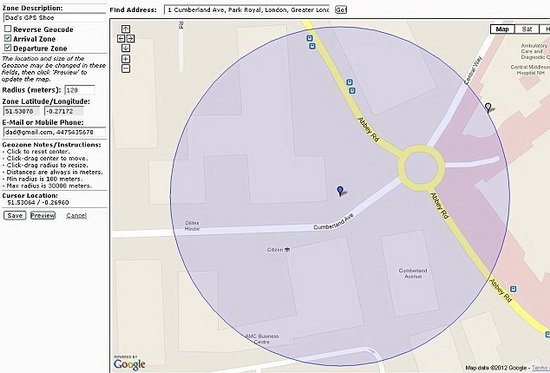Screen dimensions: 550x373
Task: Click the Find Address text field
Action: point(247,10)
